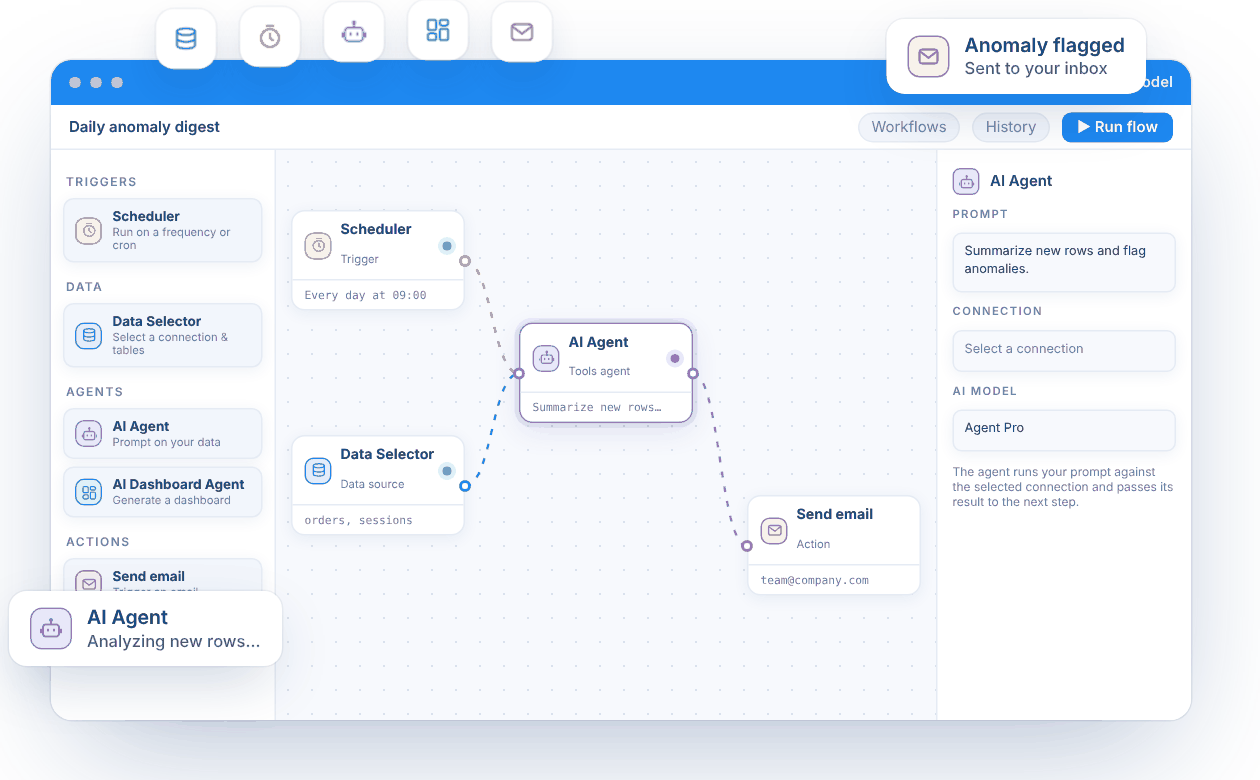This screenshot has width=1260, height=780.
Task: Click the Summarize new rows… text on AI Agent node
Action: (x=597, y=408)
